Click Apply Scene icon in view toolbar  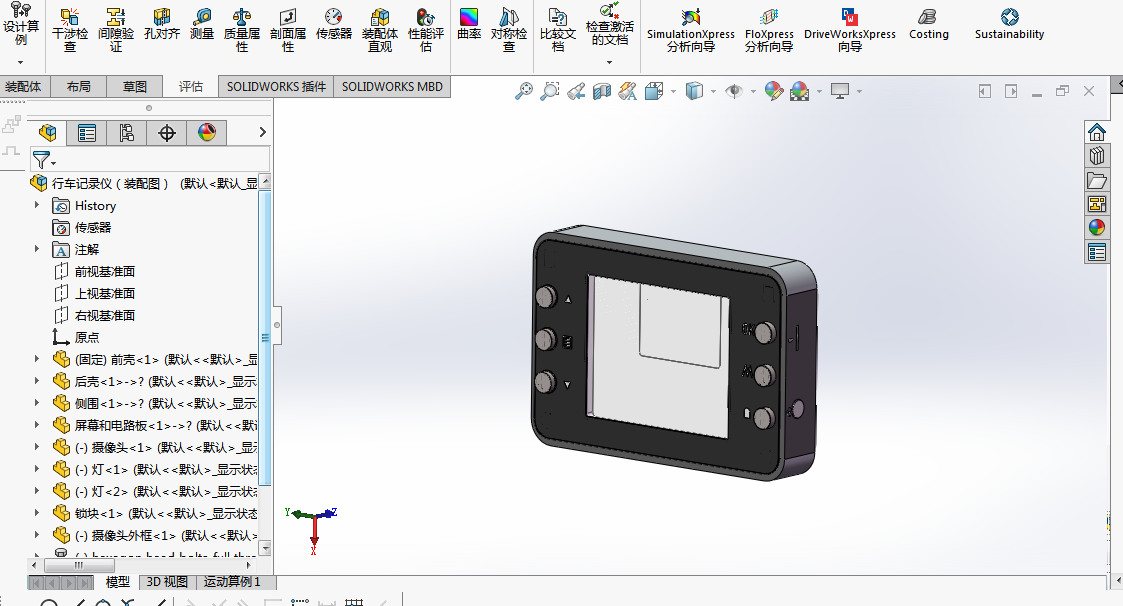(799, 91)
